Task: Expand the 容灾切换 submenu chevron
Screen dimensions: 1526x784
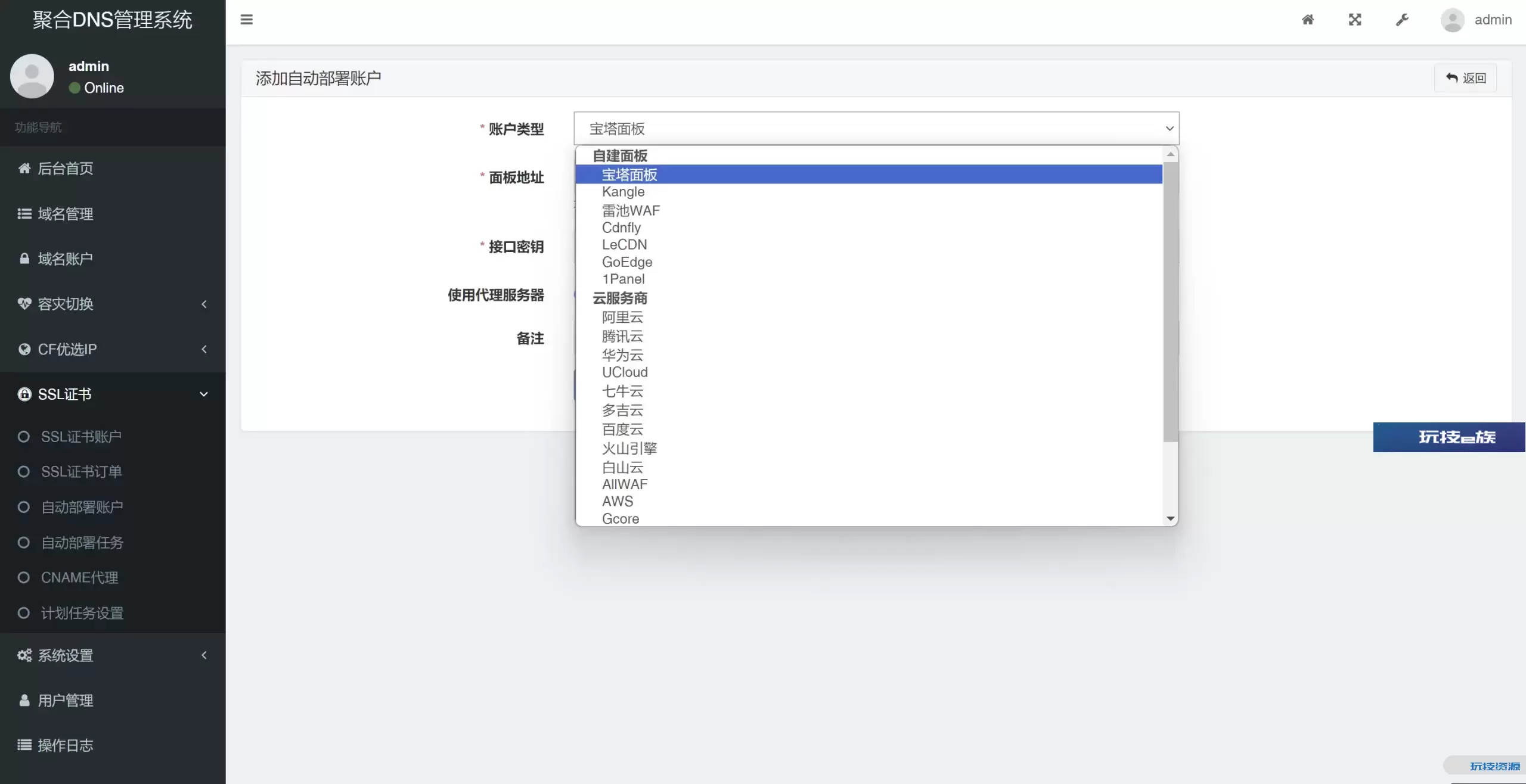Action: click(204, 304)
